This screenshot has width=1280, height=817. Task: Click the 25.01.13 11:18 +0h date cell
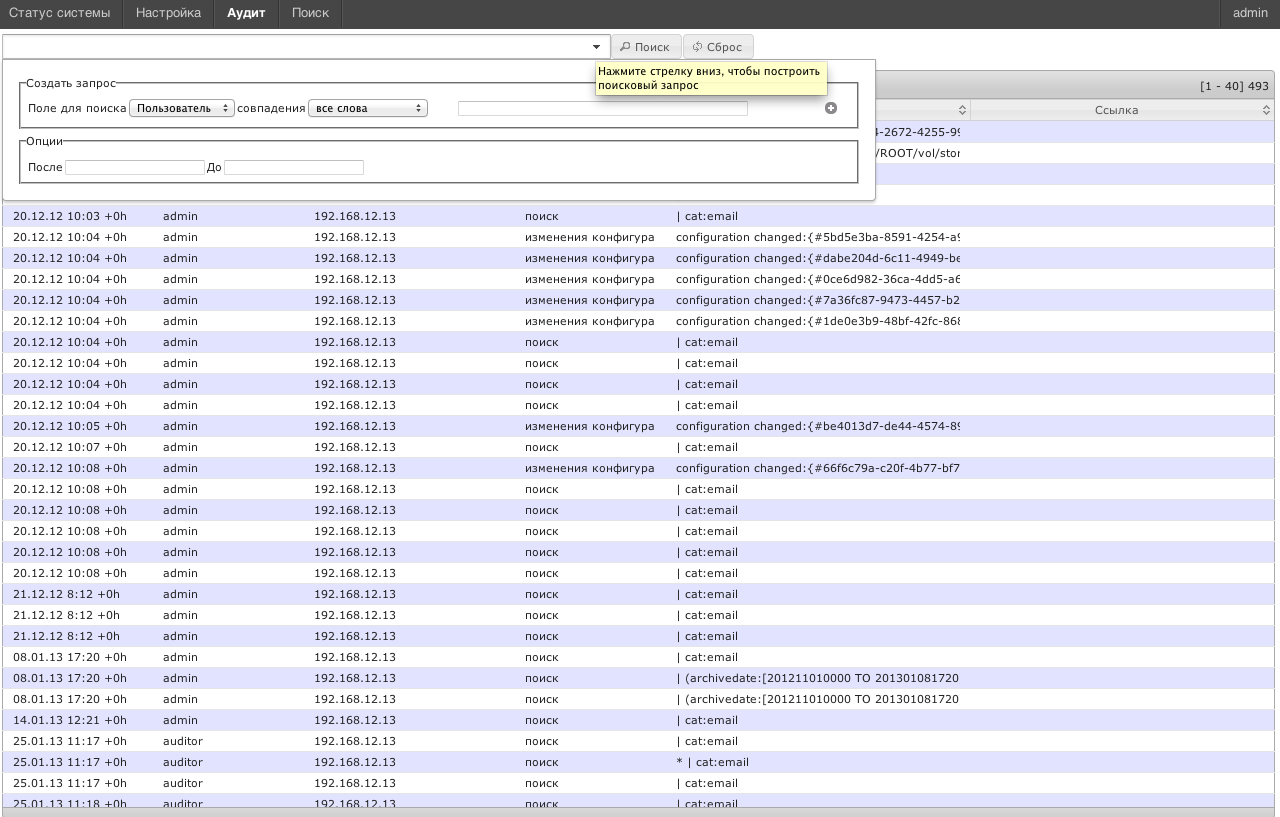[x=70, y=803]
